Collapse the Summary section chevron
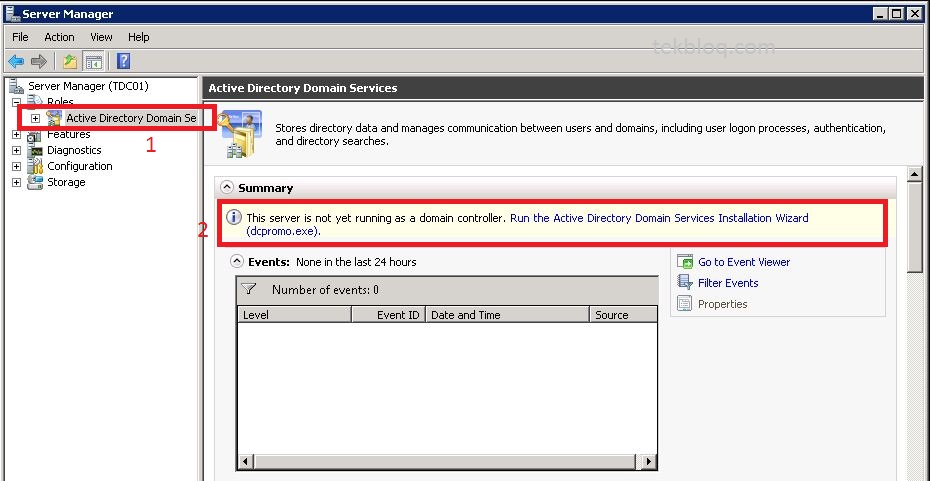 [x=227, y=187]
